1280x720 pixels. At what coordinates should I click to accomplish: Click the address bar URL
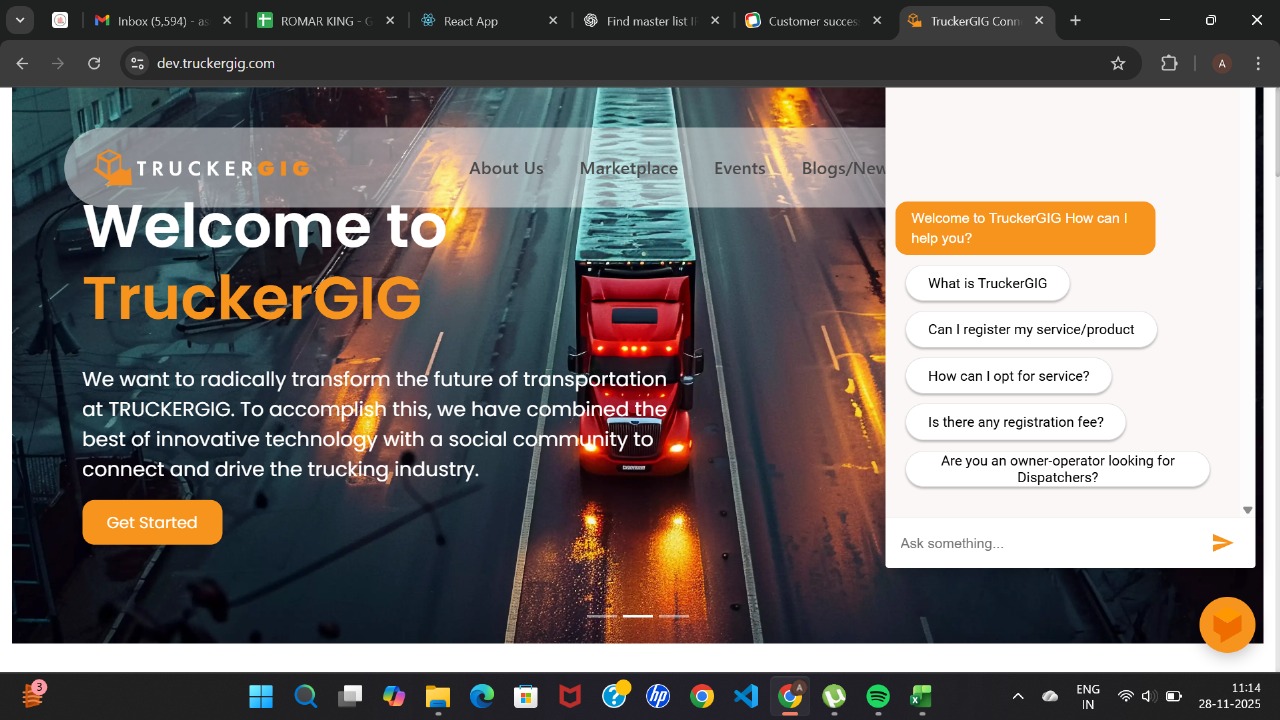pos(216,63)
